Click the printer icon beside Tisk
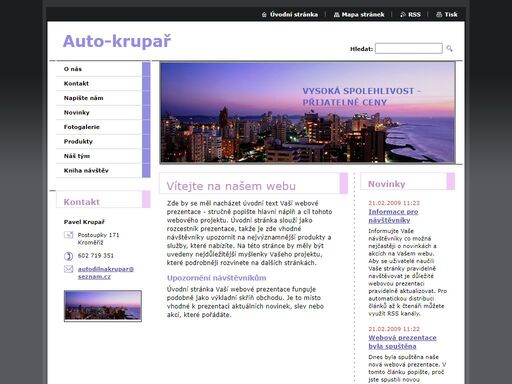 coord(439,15)
